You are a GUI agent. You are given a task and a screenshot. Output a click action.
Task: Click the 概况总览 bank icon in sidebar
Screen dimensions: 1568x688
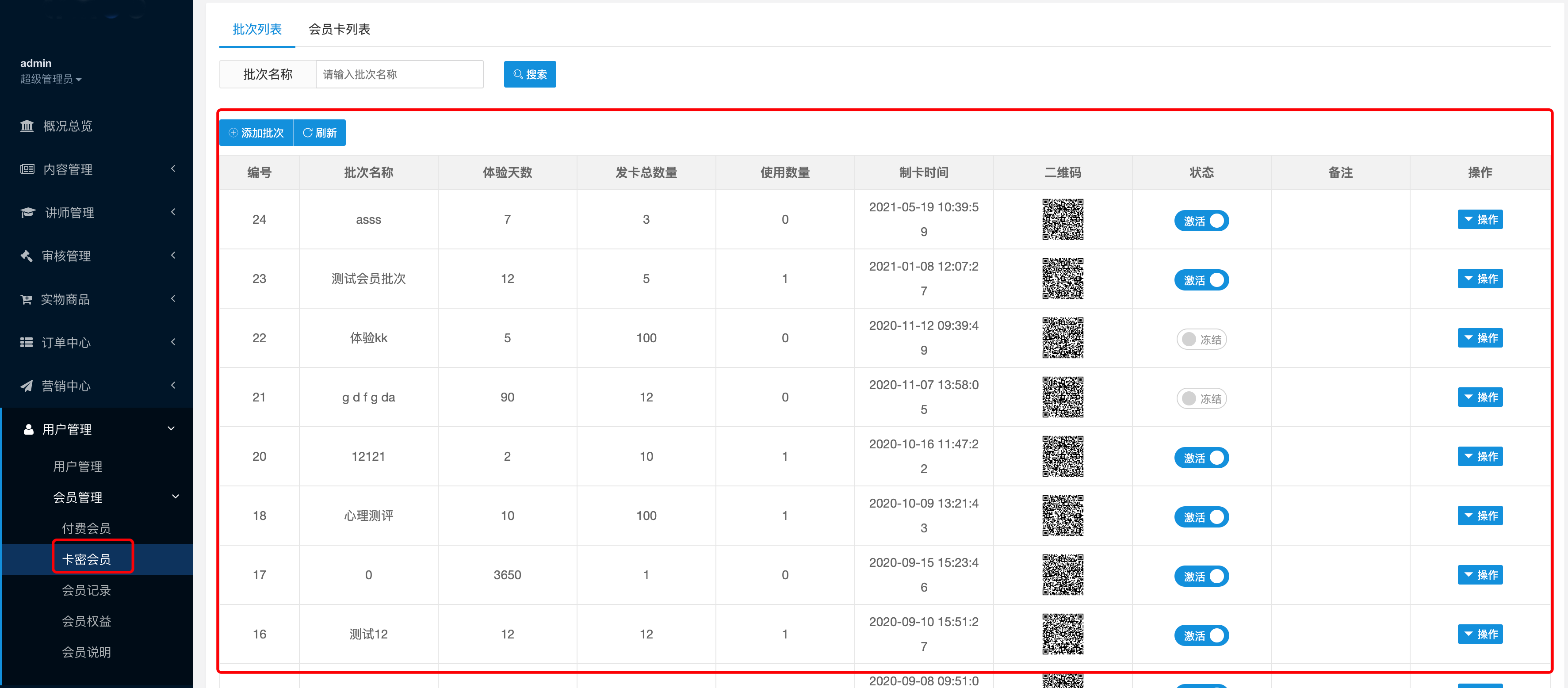click(27, 126)
